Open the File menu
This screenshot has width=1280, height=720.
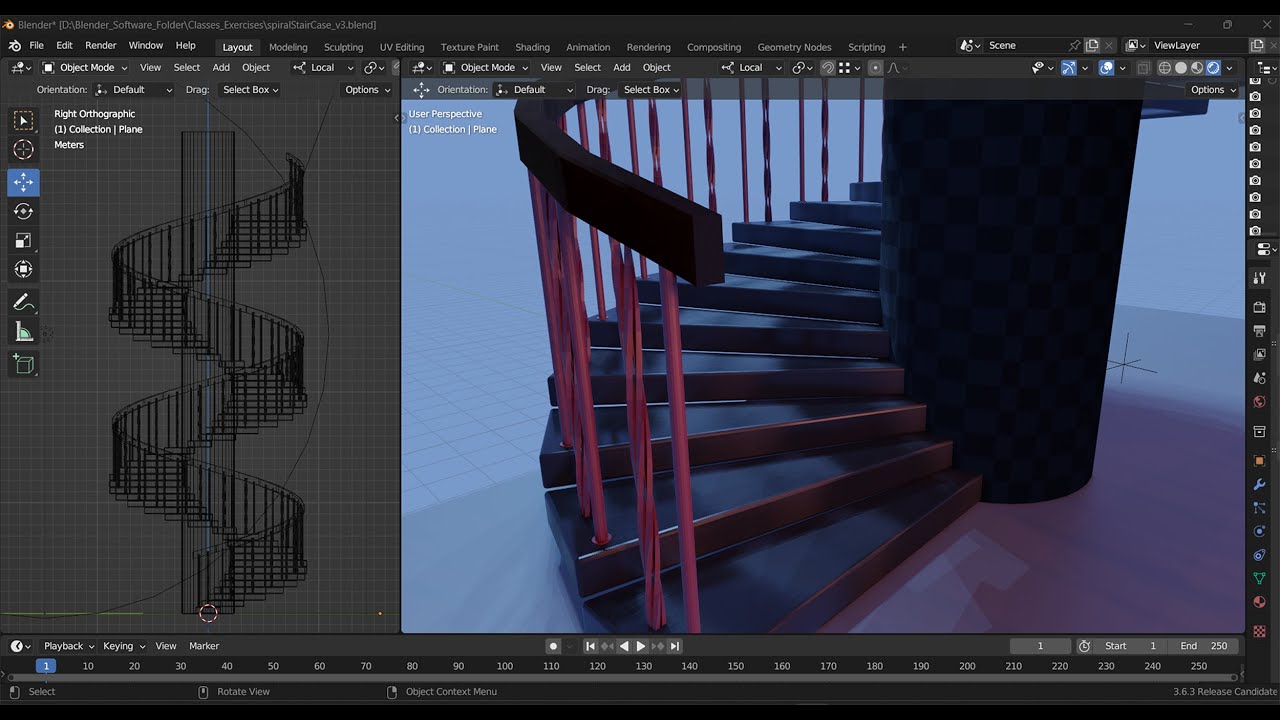36,46
